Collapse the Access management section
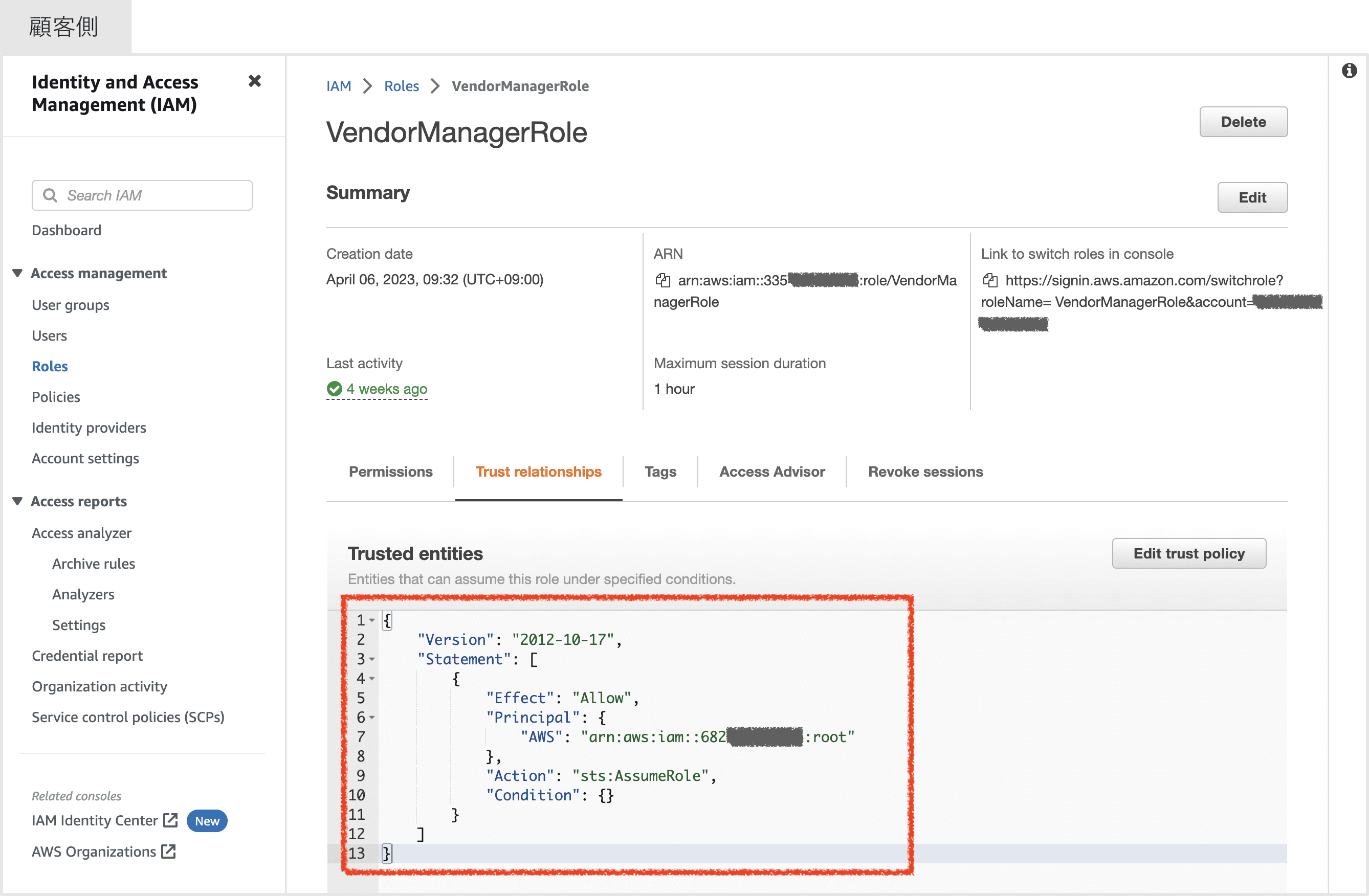This screenshot has height=896, width=1369. coord(17,273)
